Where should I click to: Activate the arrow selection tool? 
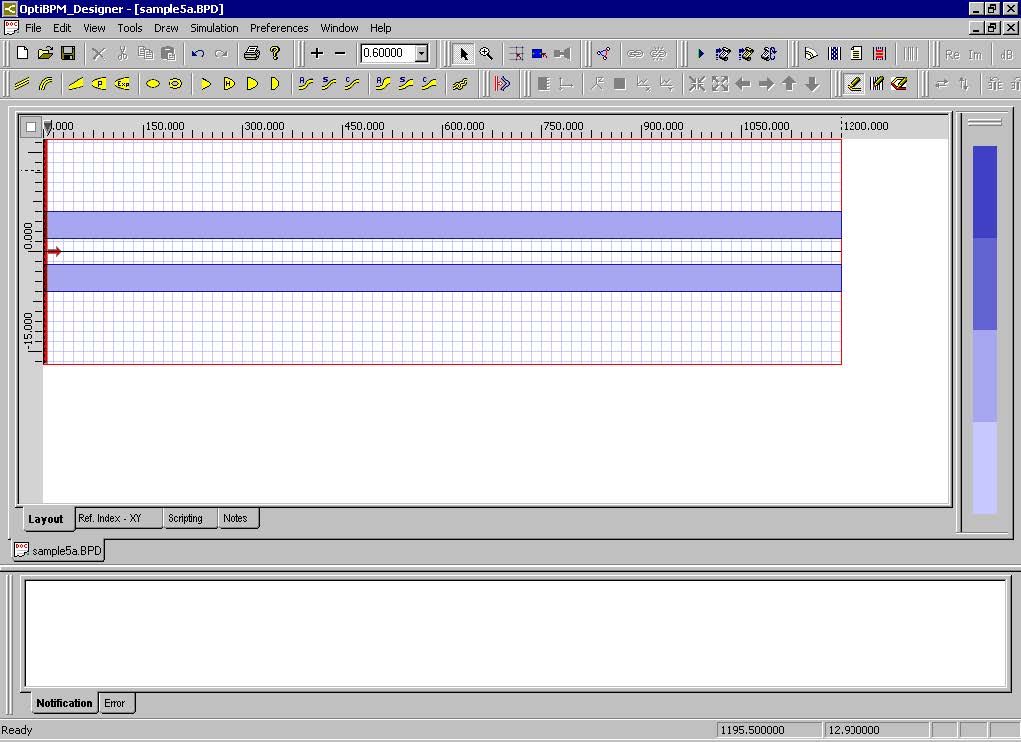(x=463, y=53)
